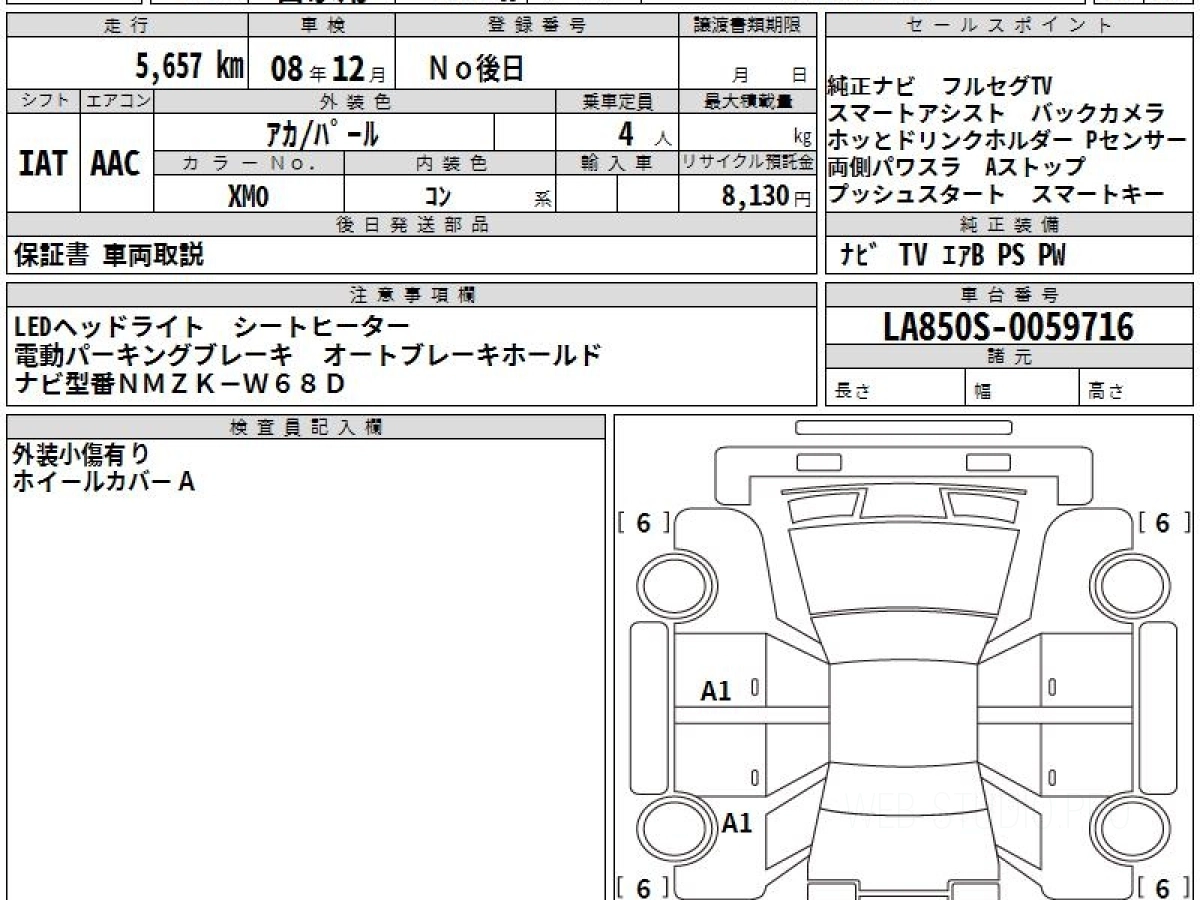
Task: Click the line 純正ナビ フルセグTV
Action: point(940,86)
